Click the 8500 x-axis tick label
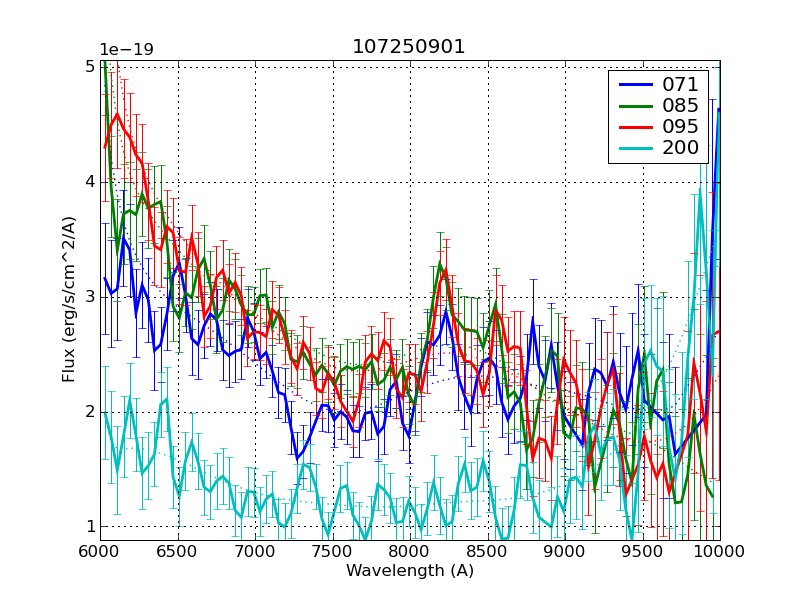Screen dimensions: 800x600 click(x=487, y=552)
